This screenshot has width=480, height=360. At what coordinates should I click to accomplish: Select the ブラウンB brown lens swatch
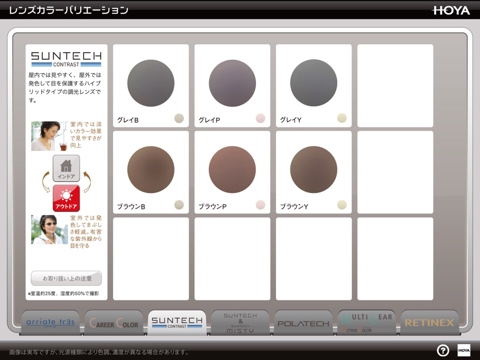(x=151, y=169)
